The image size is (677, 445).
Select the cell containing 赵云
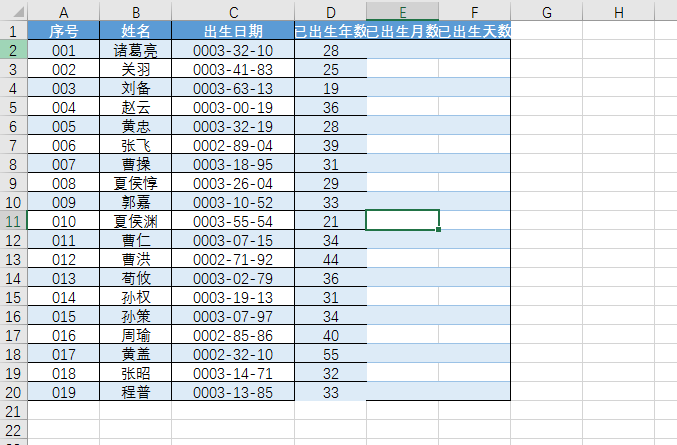click(x=136, y=107)
